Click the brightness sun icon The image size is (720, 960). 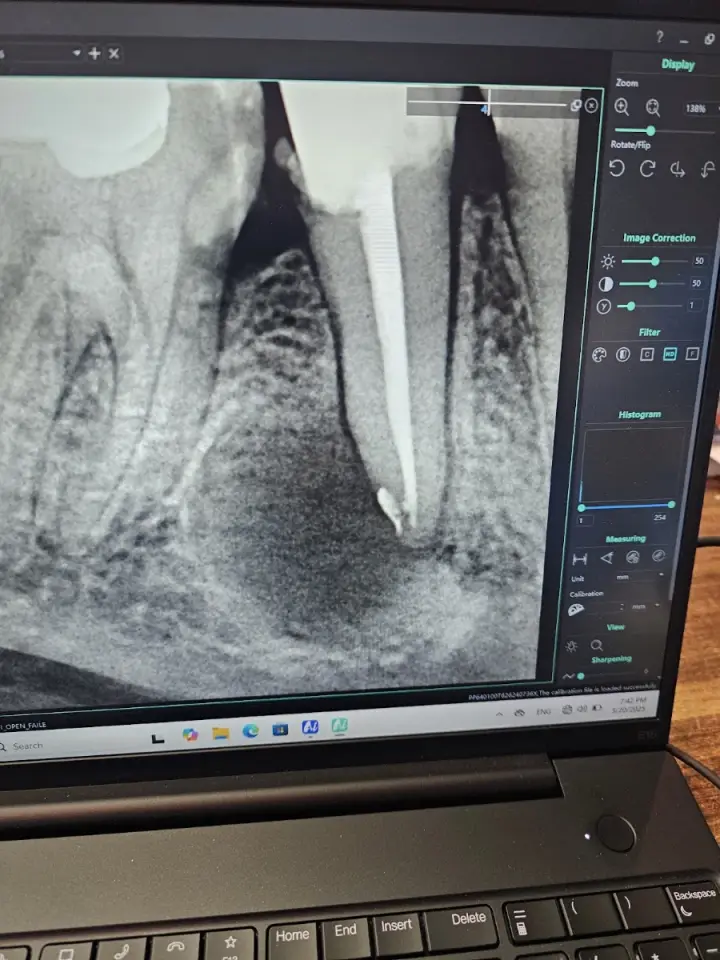pos(607,261)
